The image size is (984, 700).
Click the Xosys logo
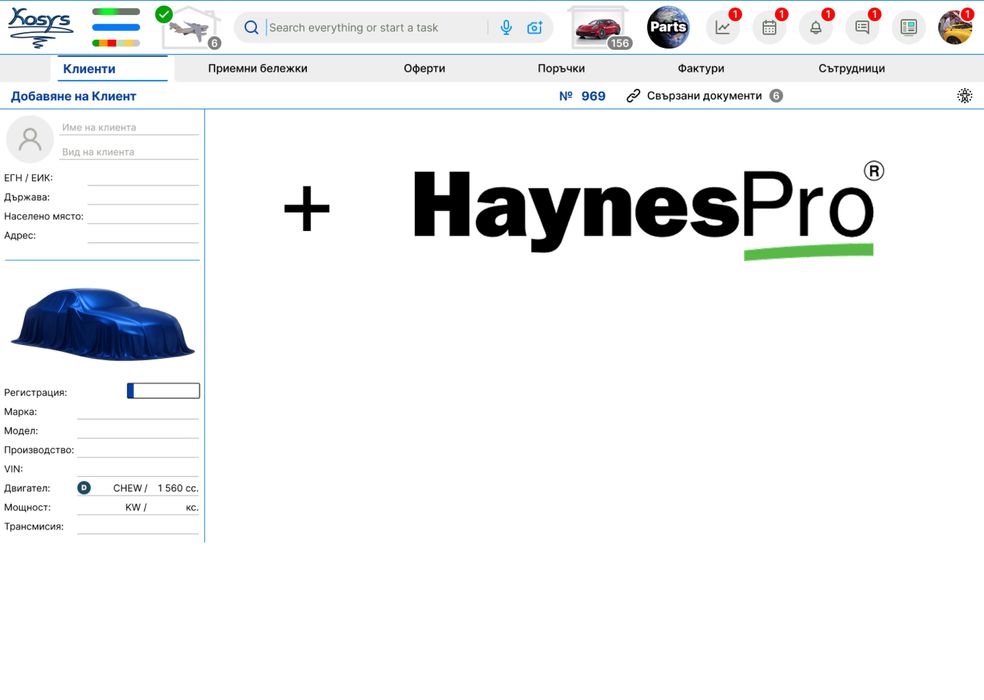click(x=40, y=28)
